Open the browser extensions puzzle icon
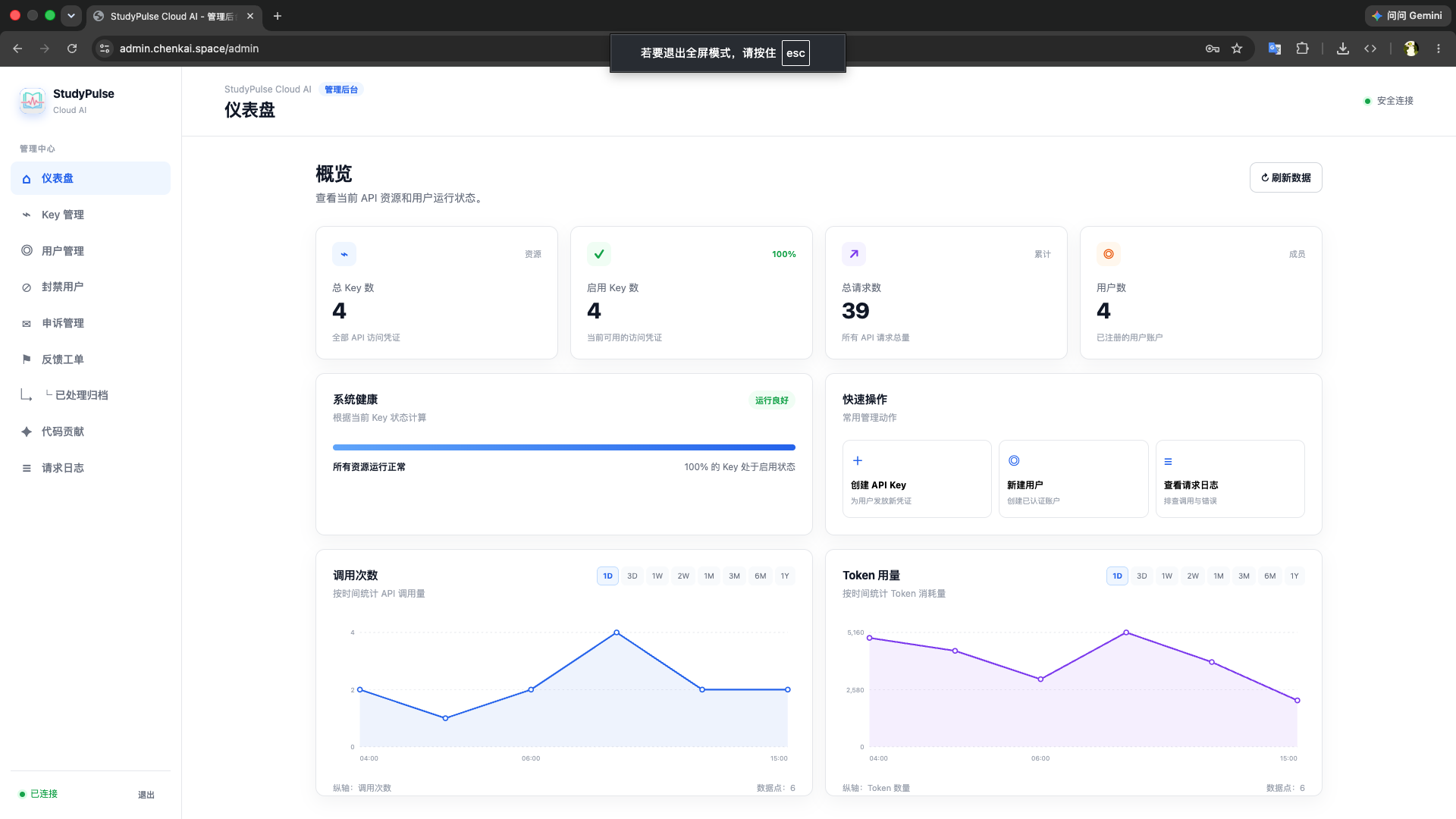The image size is (1456, 819). click(1302, 49)
